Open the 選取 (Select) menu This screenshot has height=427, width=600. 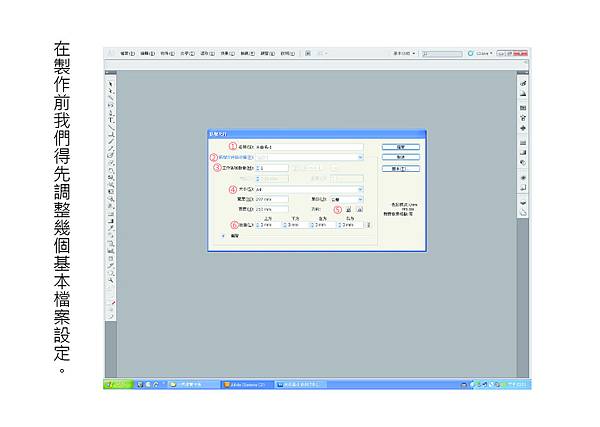207,54
